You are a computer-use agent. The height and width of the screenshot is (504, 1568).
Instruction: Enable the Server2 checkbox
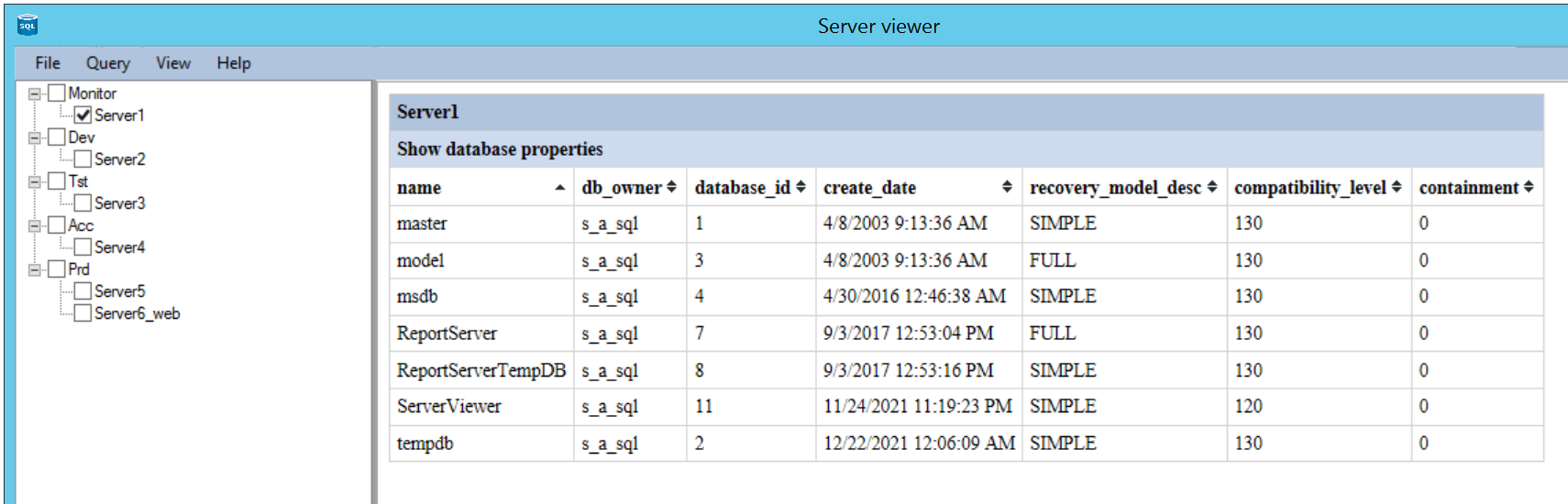pyautogui.click(x=83, y=159)
